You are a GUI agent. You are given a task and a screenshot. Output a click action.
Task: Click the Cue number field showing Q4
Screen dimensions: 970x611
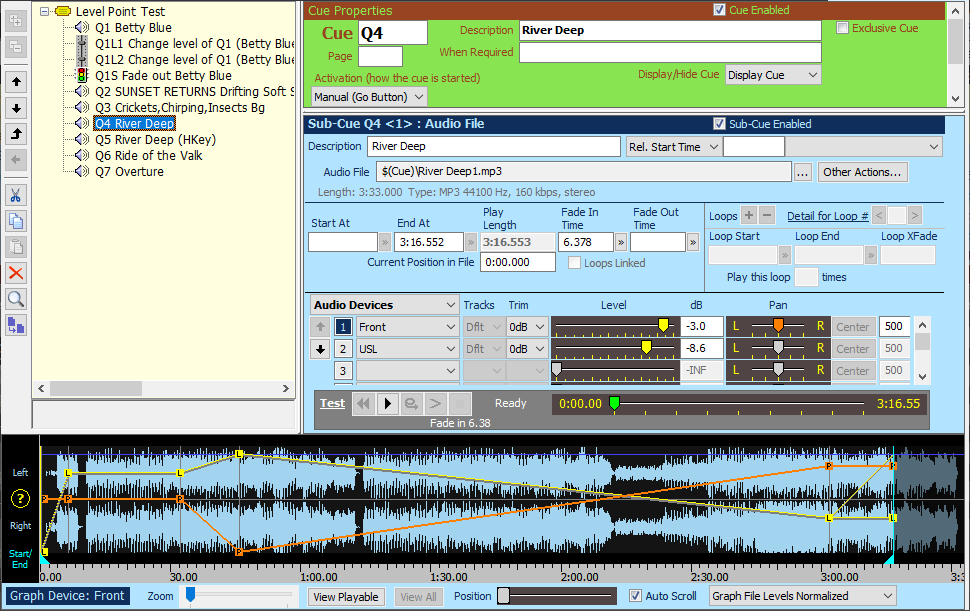pyautogui.click(x=393, y=33)
